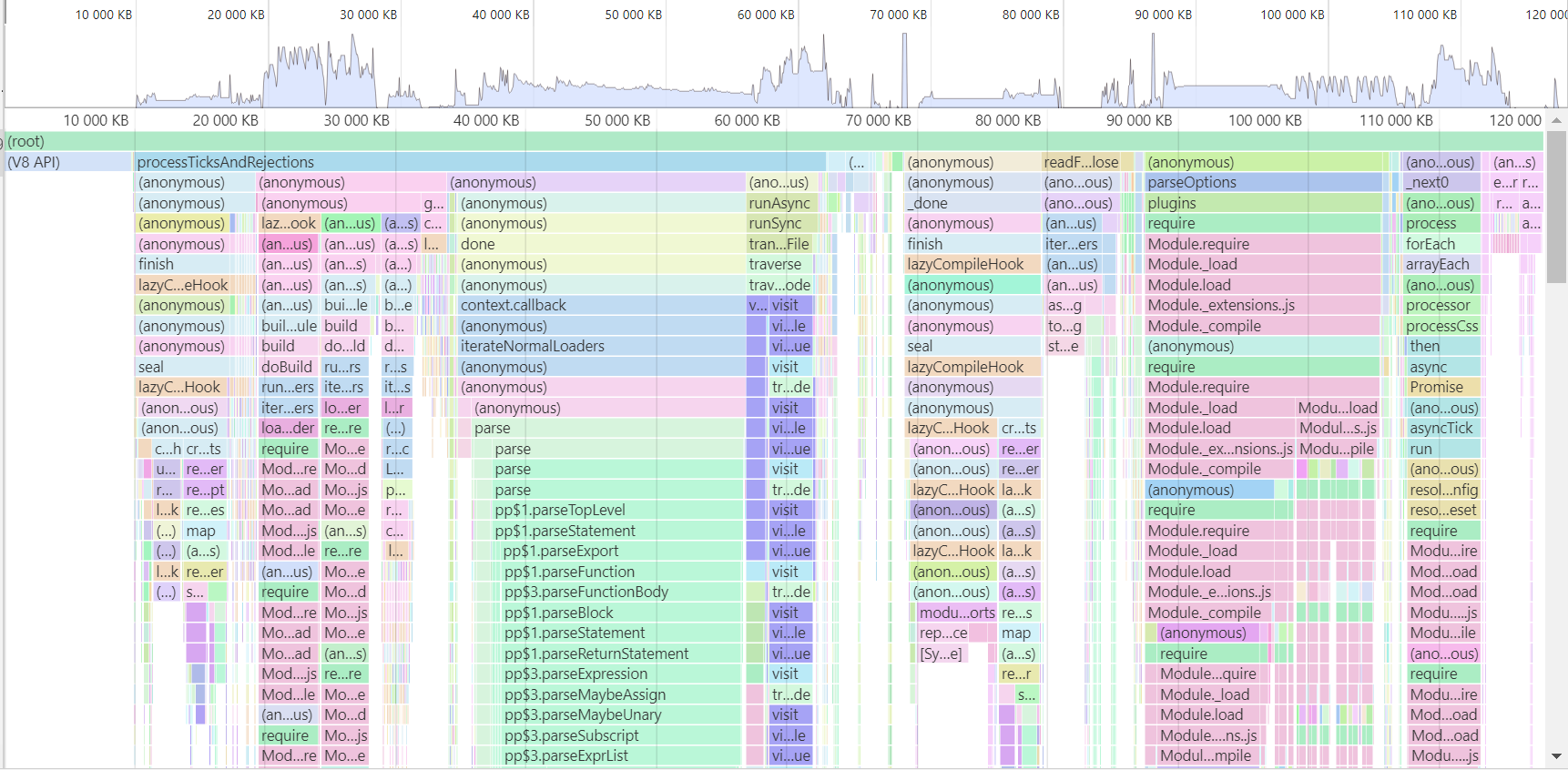Select the modu...orts frame
Viewport: 1568px width, 770px height.
956,613
